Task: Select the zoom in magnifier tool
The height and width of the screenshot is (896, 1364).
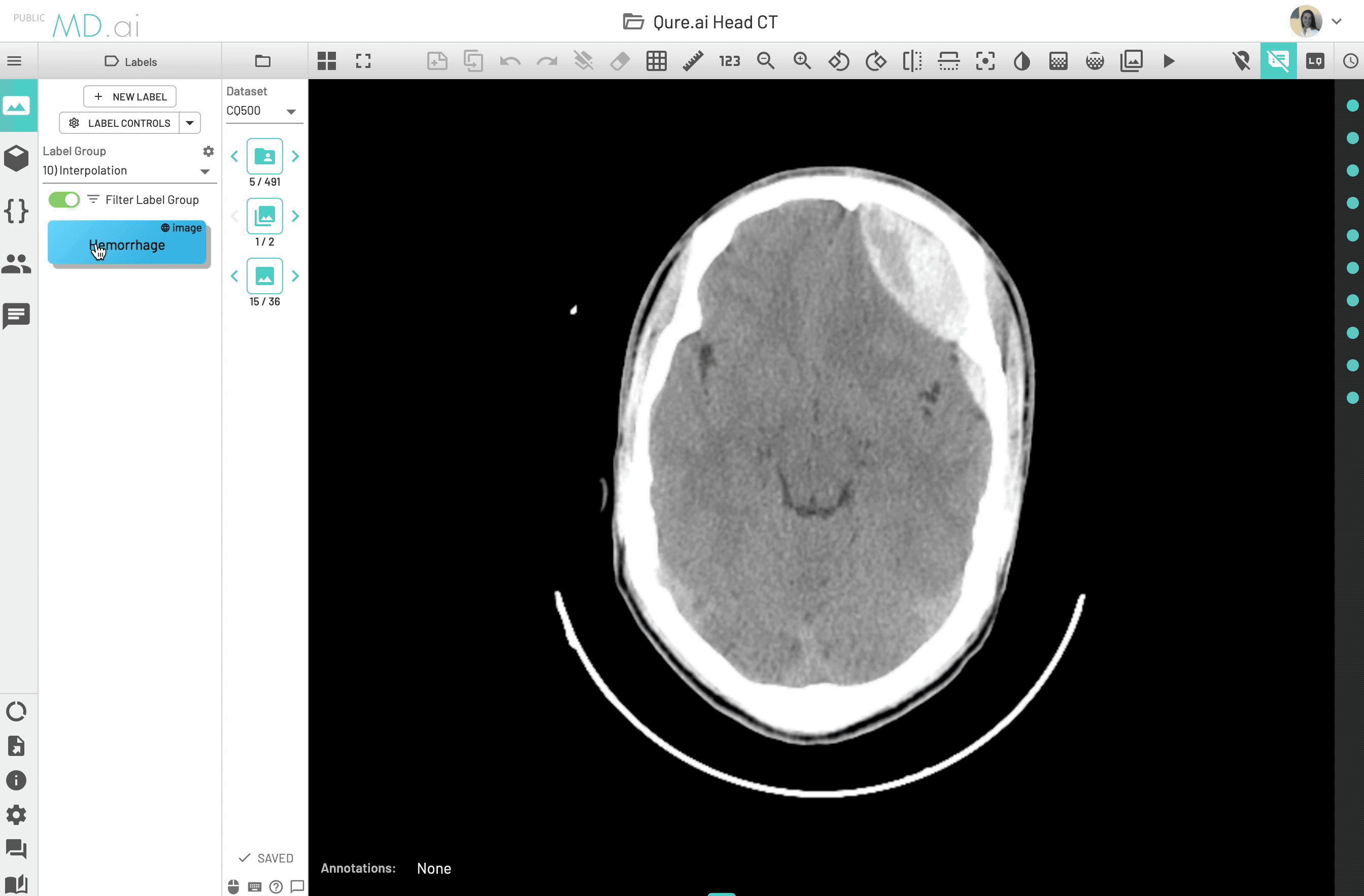Action: (x=802, y=61)
